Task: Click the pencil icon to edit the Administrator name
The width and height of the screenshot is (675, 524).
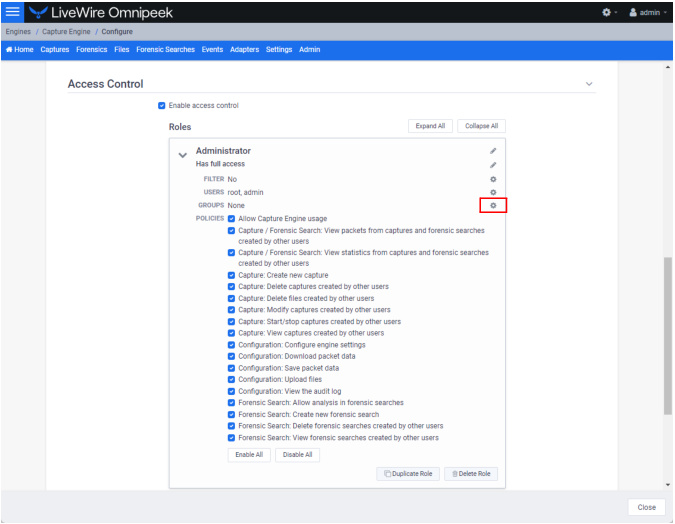Action: pos(493,151)
